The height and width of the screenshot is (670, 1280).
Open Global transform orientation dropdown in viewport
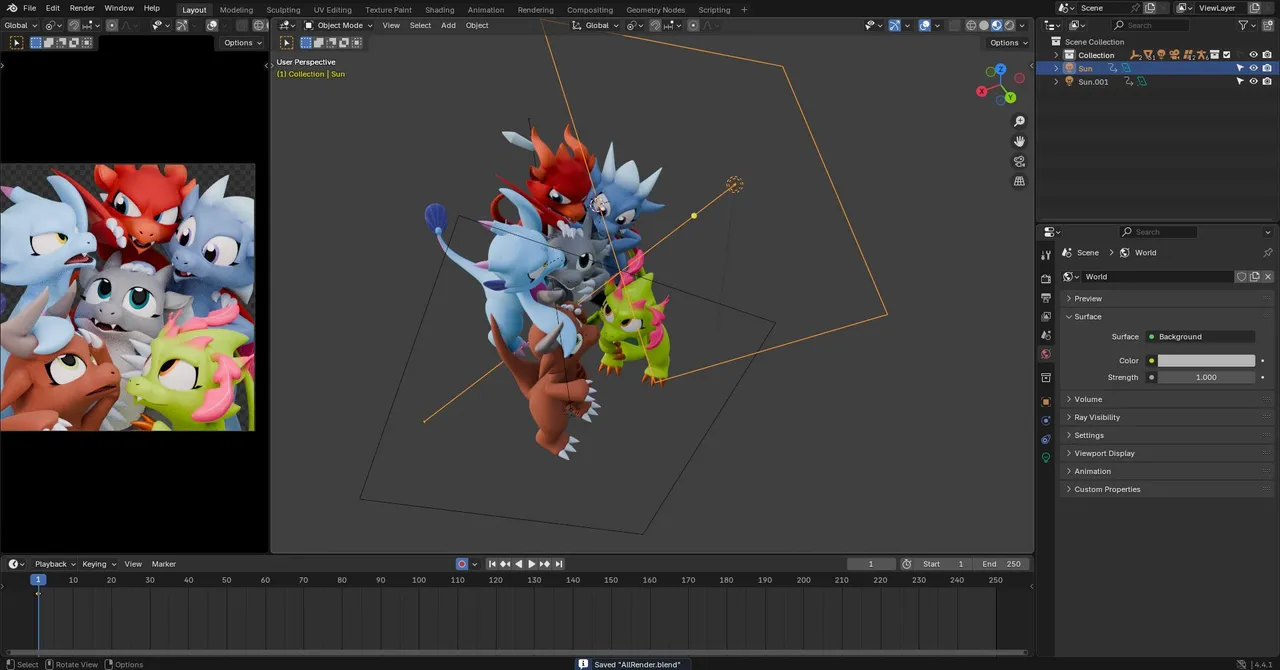(597, 25)
